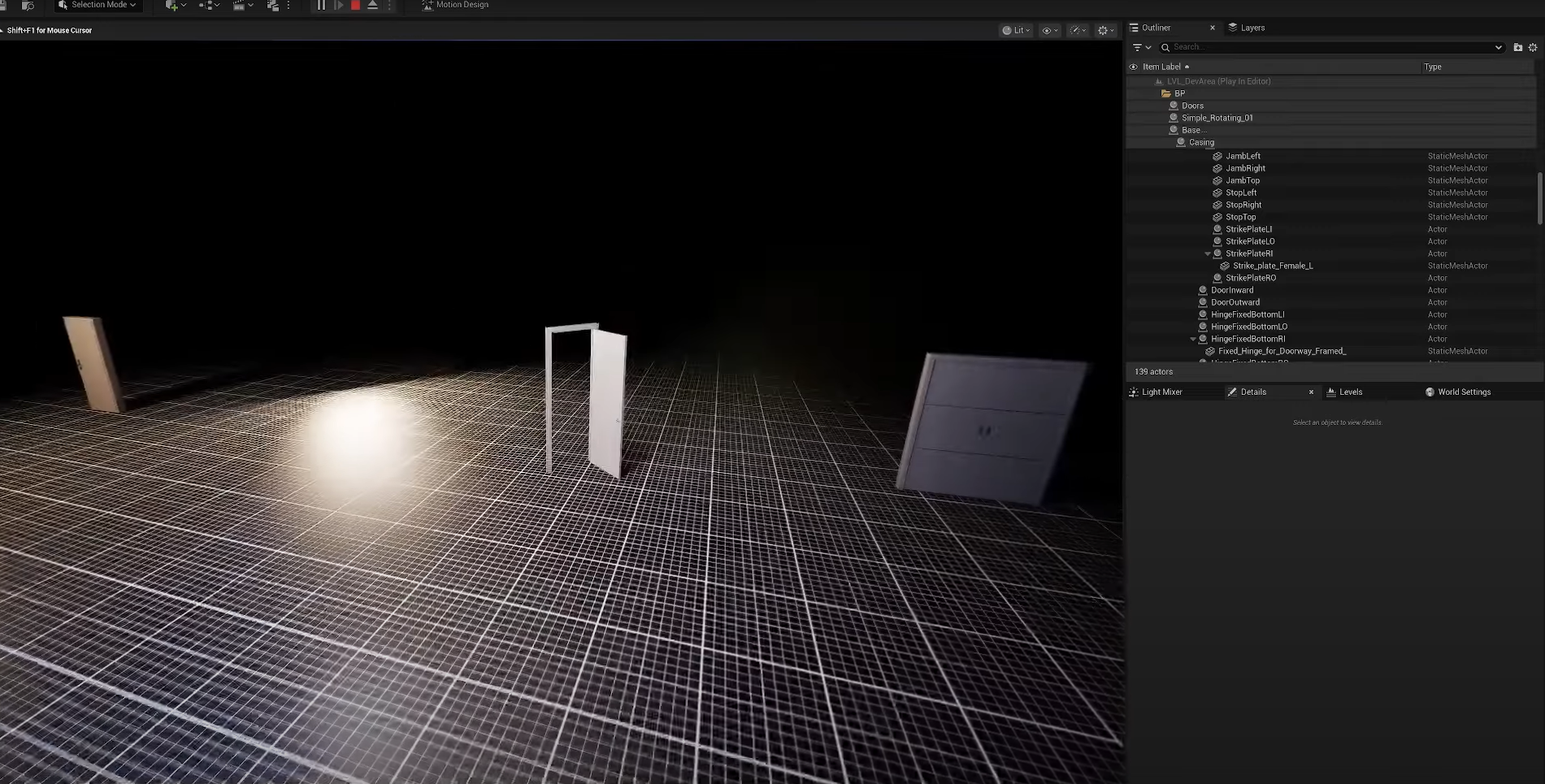Collapse the StrikePlateRI tree item
Image resolution: width=1545 pixels, height=784 pixels.
1208,253
